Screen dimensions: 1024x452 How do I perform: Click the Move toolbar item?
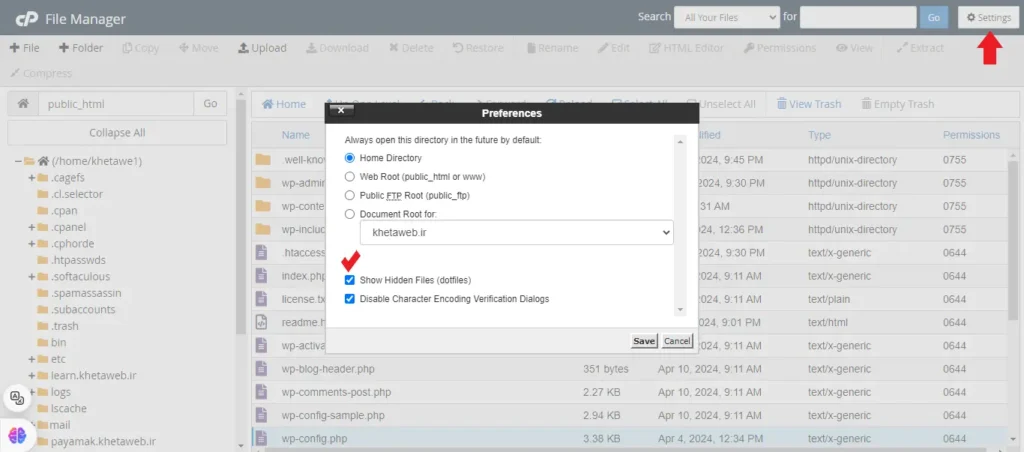click(x=199, y=48)
